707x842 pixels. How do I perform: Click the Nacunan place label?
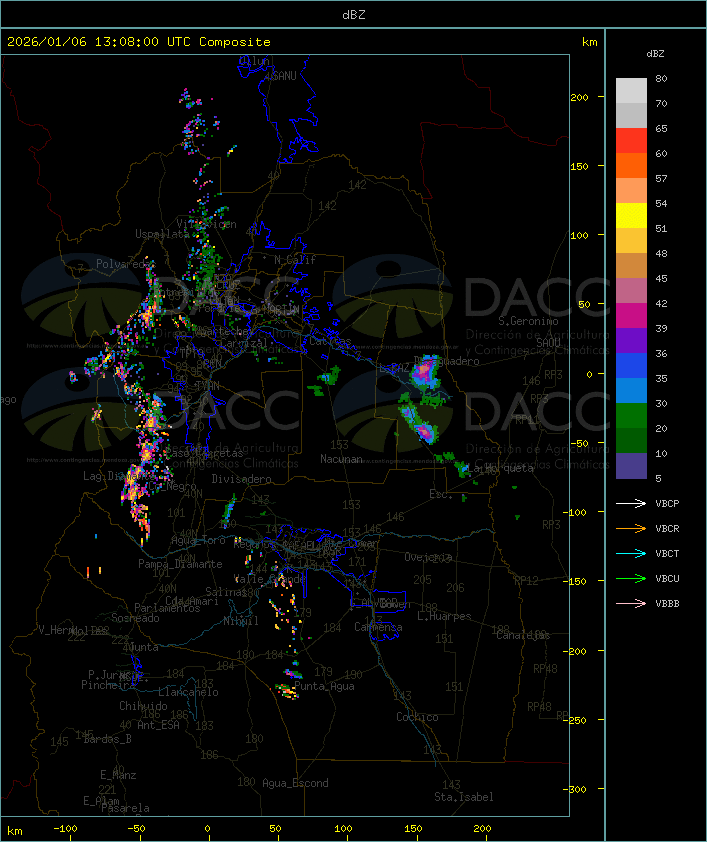pos(341,459)
